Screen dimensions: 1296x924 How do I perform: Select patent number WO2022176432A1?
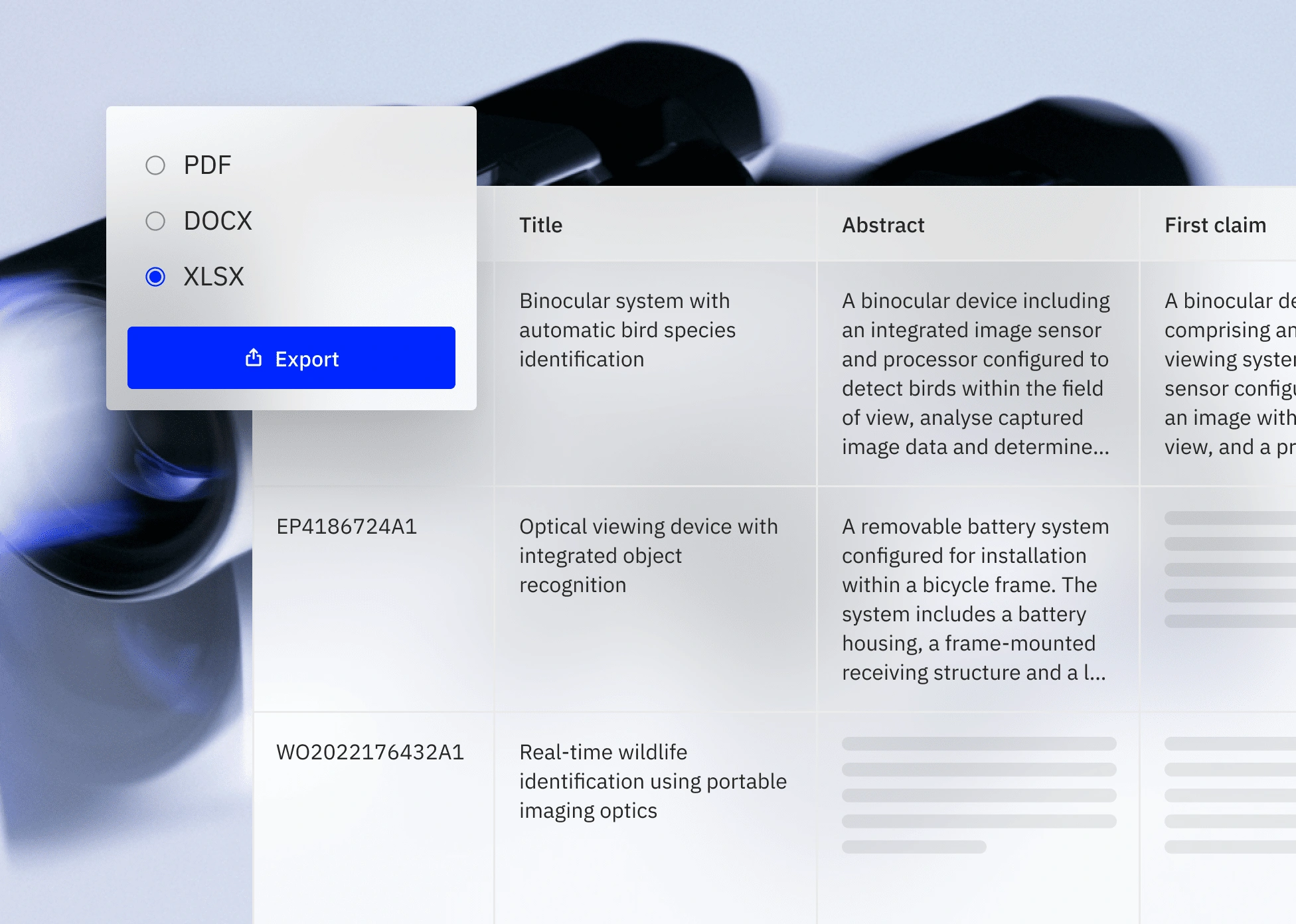[x=370, y=752]
